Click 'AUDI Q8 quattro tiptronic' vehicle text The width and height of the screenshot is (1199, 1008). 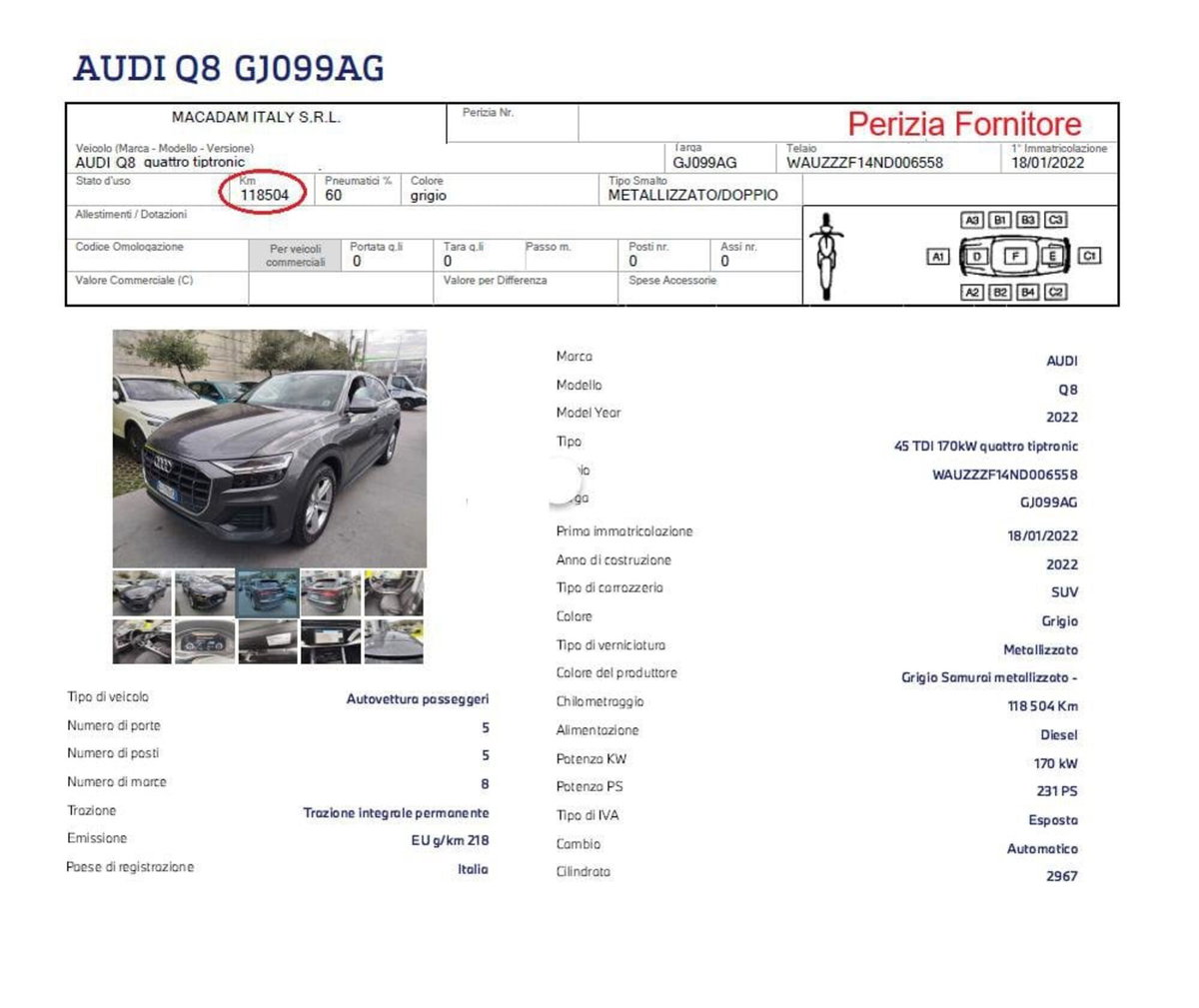click(x=160, y=162)
